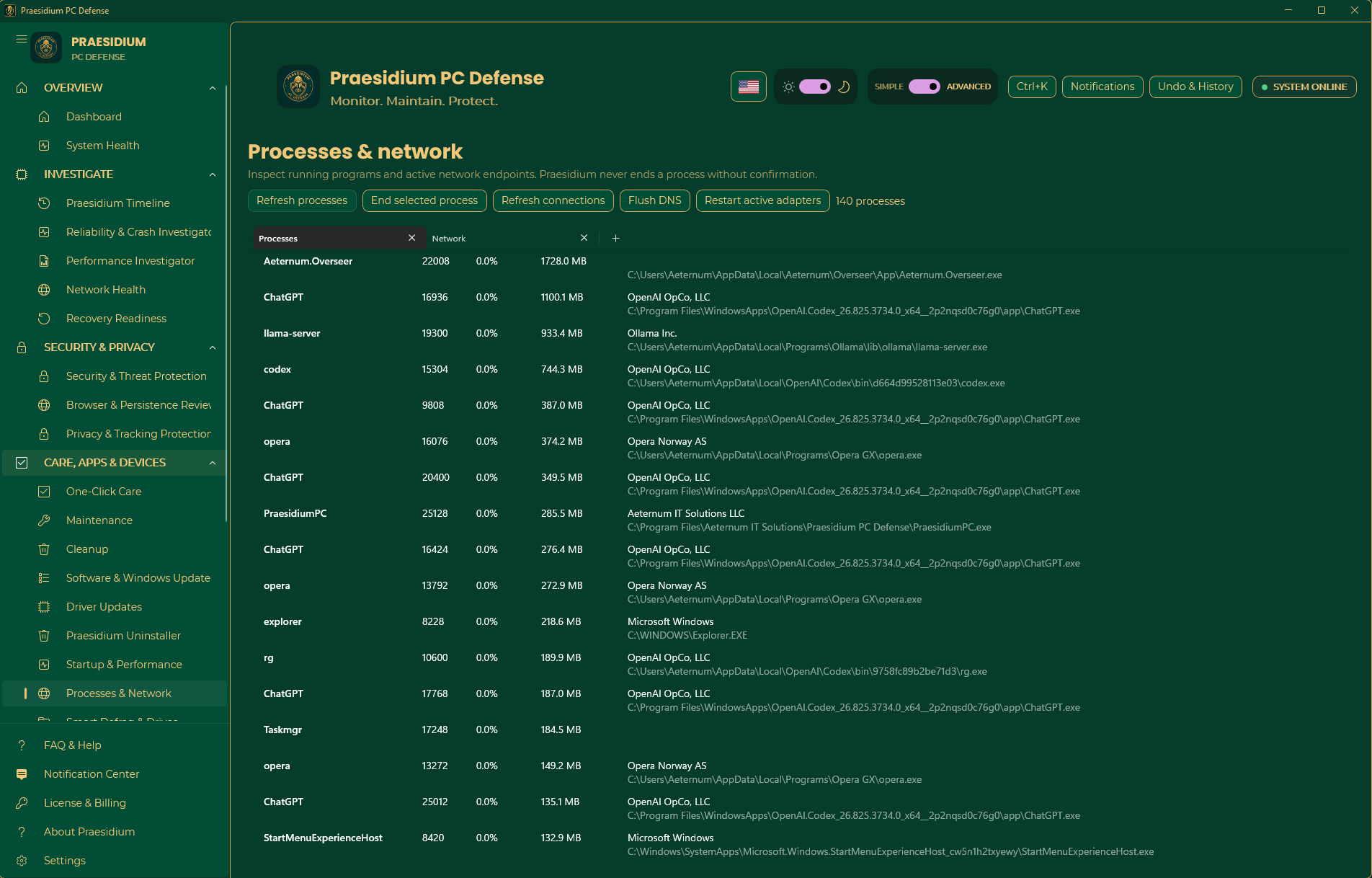Click the Praesidium Uninstaller trash icon

coord(44,635)
